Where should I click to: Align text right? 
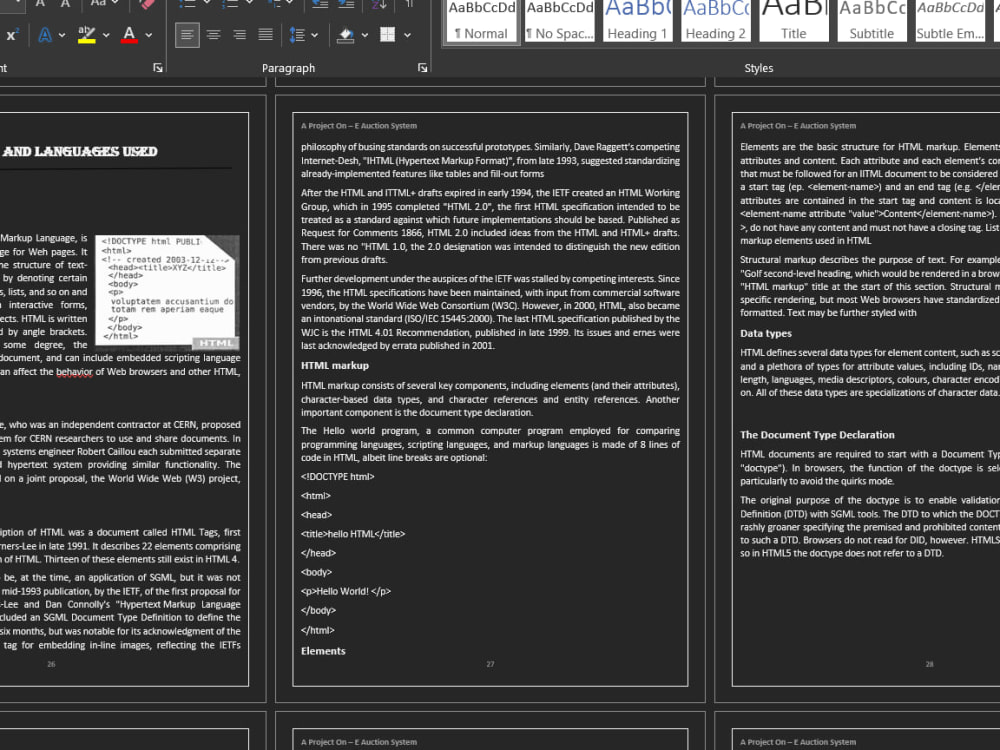tap(239, 34)
